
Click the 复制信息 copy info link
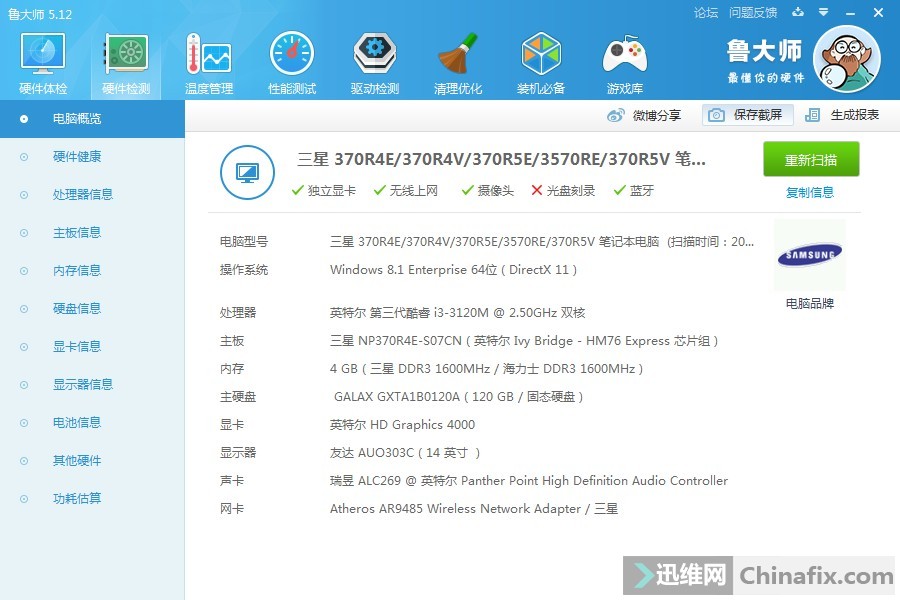810,192
